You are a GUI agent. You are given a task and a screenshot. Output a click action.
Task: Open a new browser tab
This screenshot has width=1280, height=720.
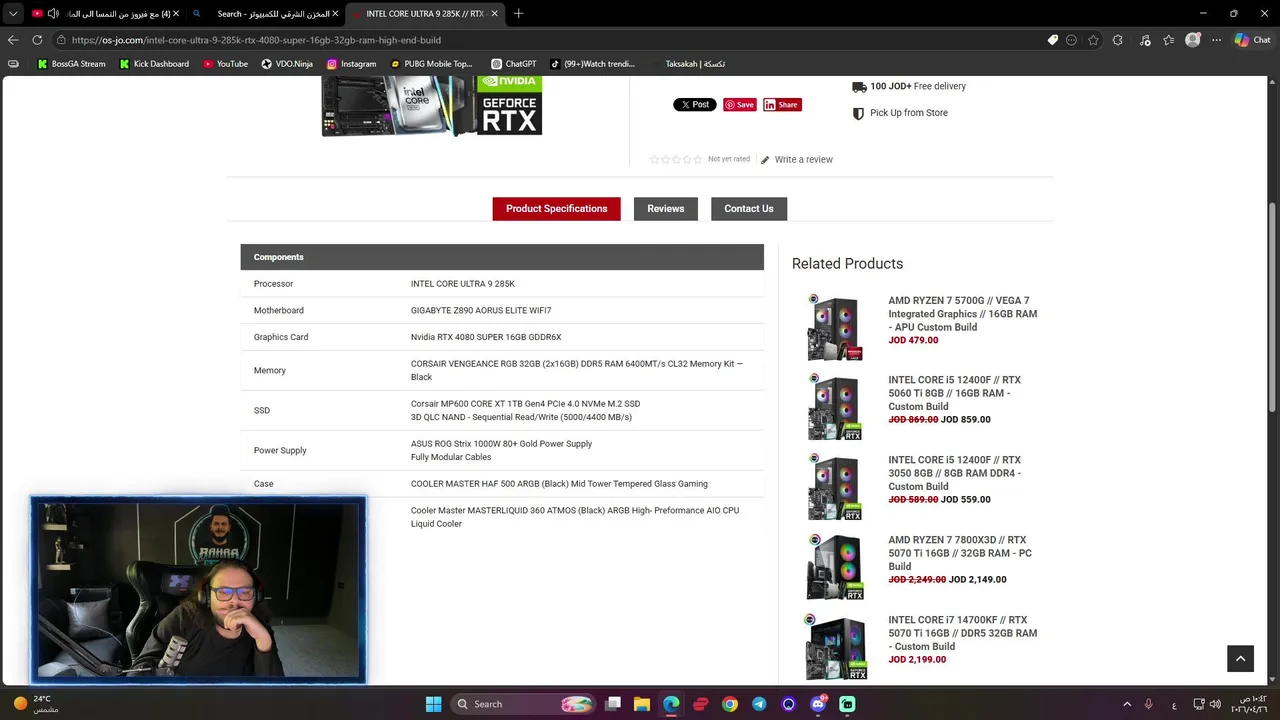518,14
